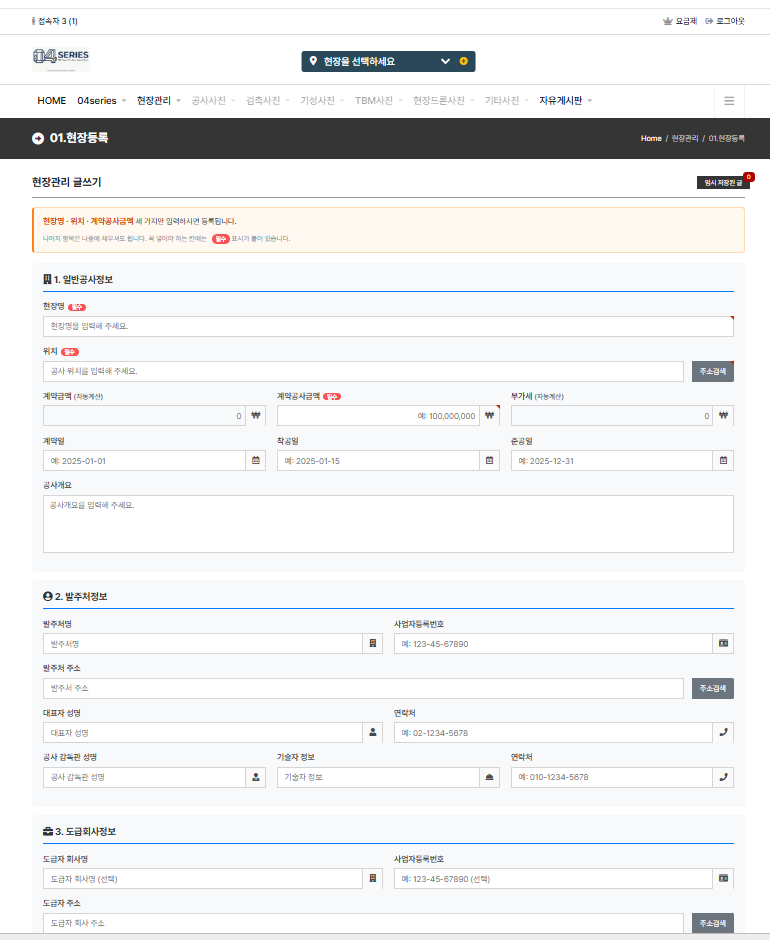Open the hamburger menu icon in navigation bar
Viewport: 770px width, 940px height.
coord(729,101)
